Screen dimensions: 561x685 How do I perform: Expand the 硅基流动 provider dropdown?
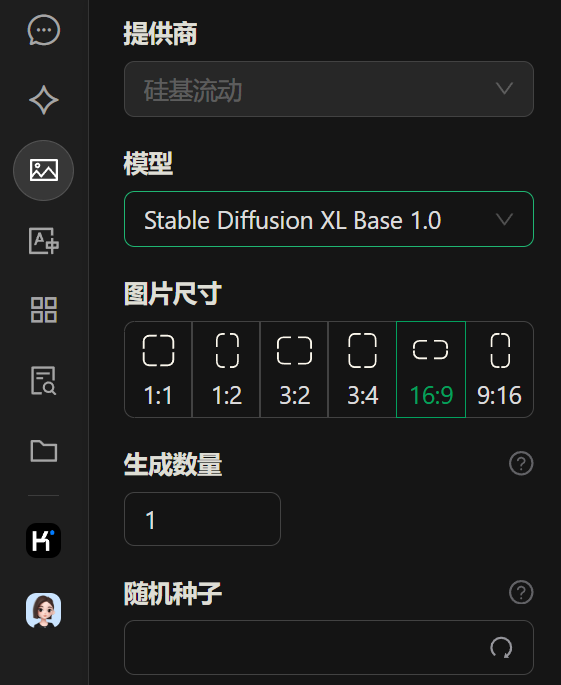329,89
